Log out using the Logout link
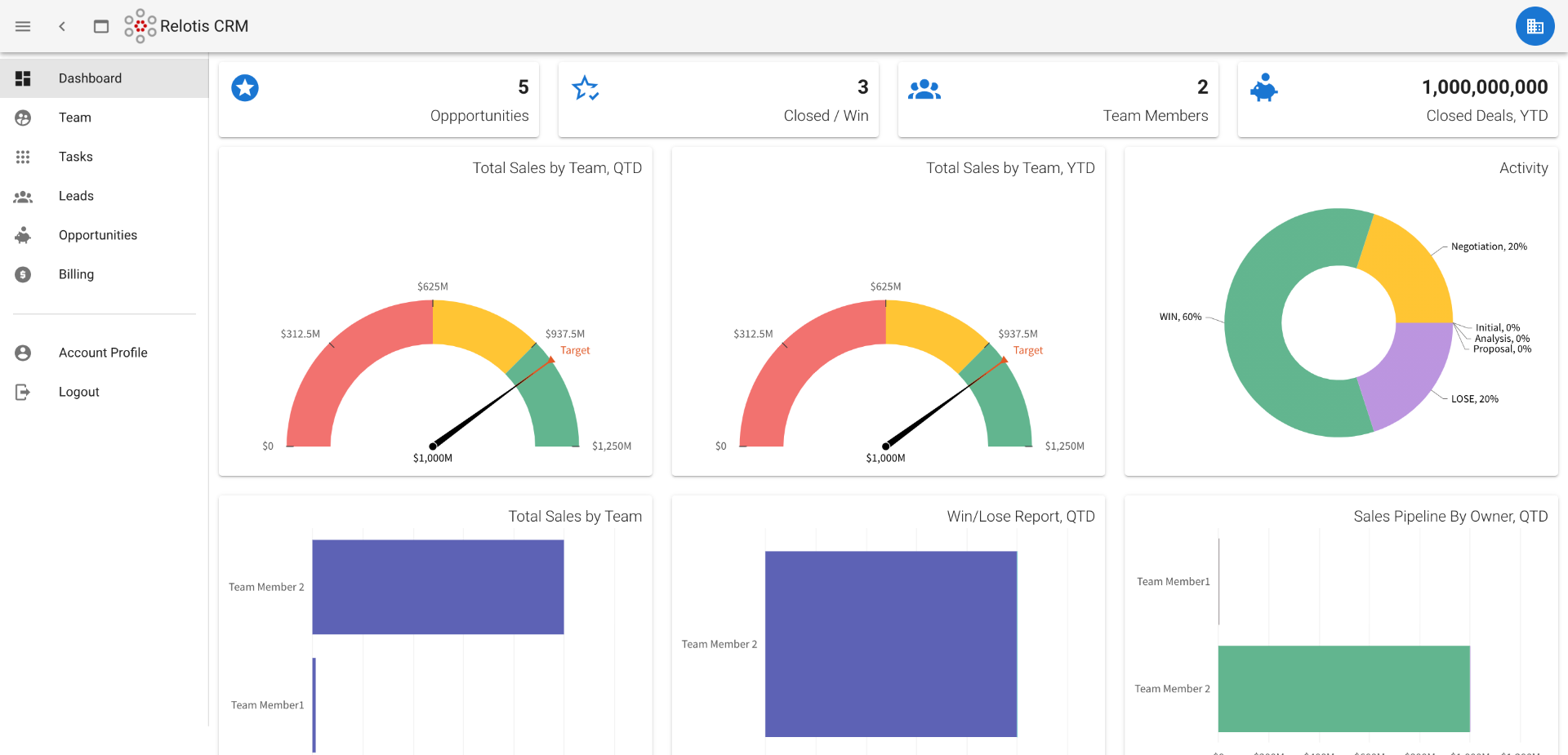This screenshot has height=755, width=1568. (x=78, y=392)
